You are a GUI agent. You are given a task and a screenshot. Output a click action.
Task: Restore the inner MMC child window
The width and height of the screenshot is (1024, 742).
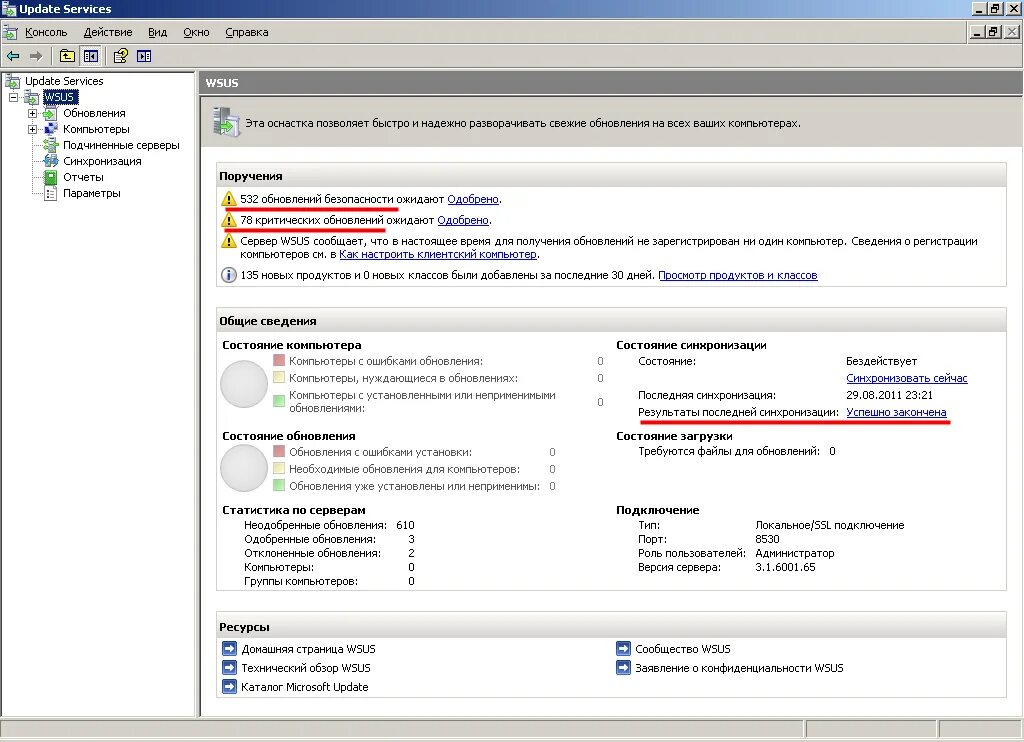(x=993, y=31)
